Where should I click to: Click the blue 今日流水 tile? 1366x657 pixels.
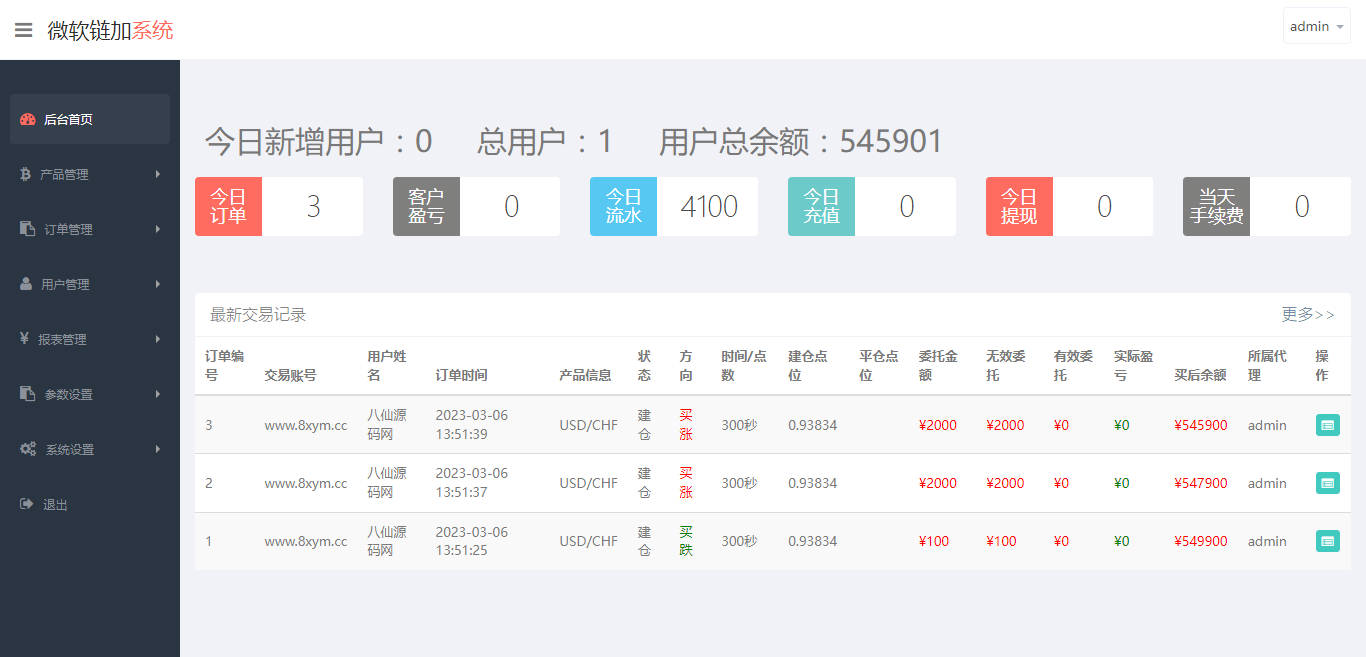tap(623, 207)
